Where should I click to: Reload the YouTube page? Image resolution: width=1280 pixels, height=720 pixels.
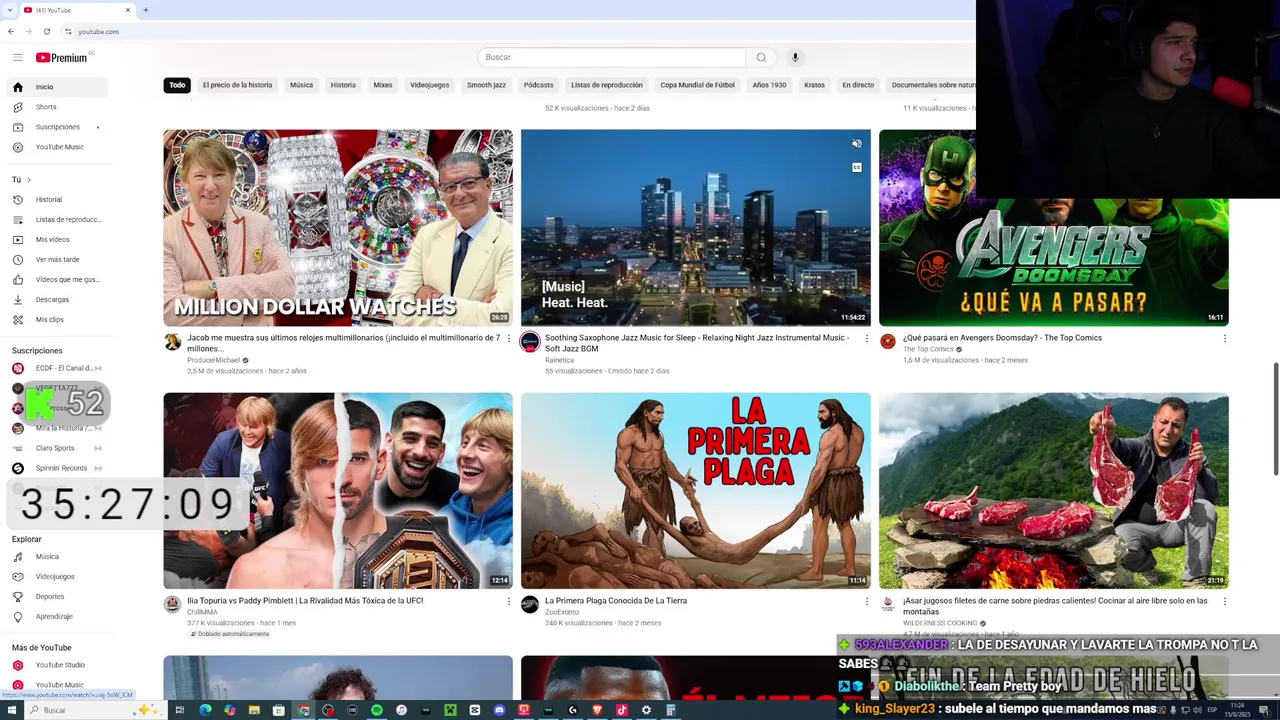(x=47, y=31)
